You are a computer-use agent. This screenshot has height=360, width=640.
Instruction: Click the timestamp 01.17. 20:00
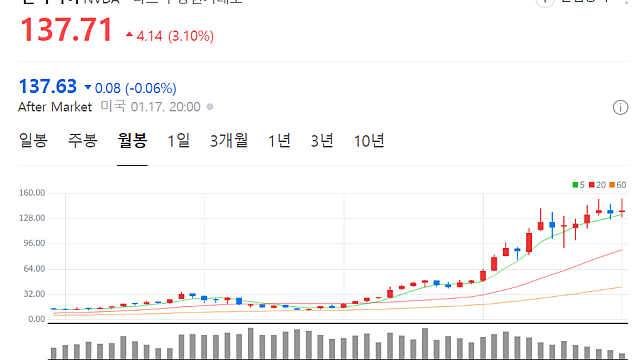(165, 107)
